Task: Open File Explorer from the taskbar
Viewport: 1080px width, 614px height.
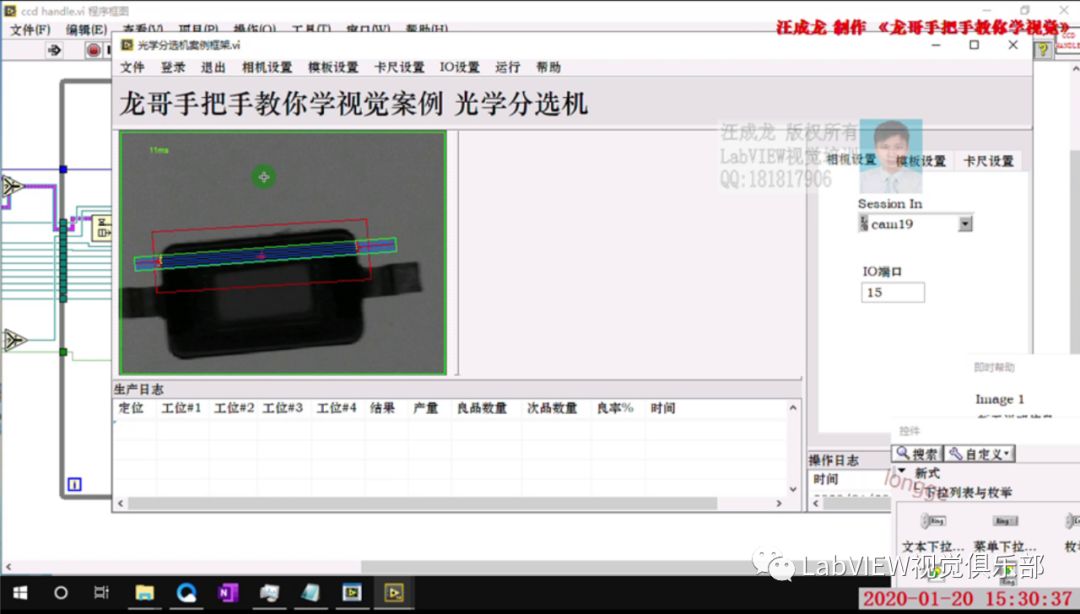Action: click(145, 593)
